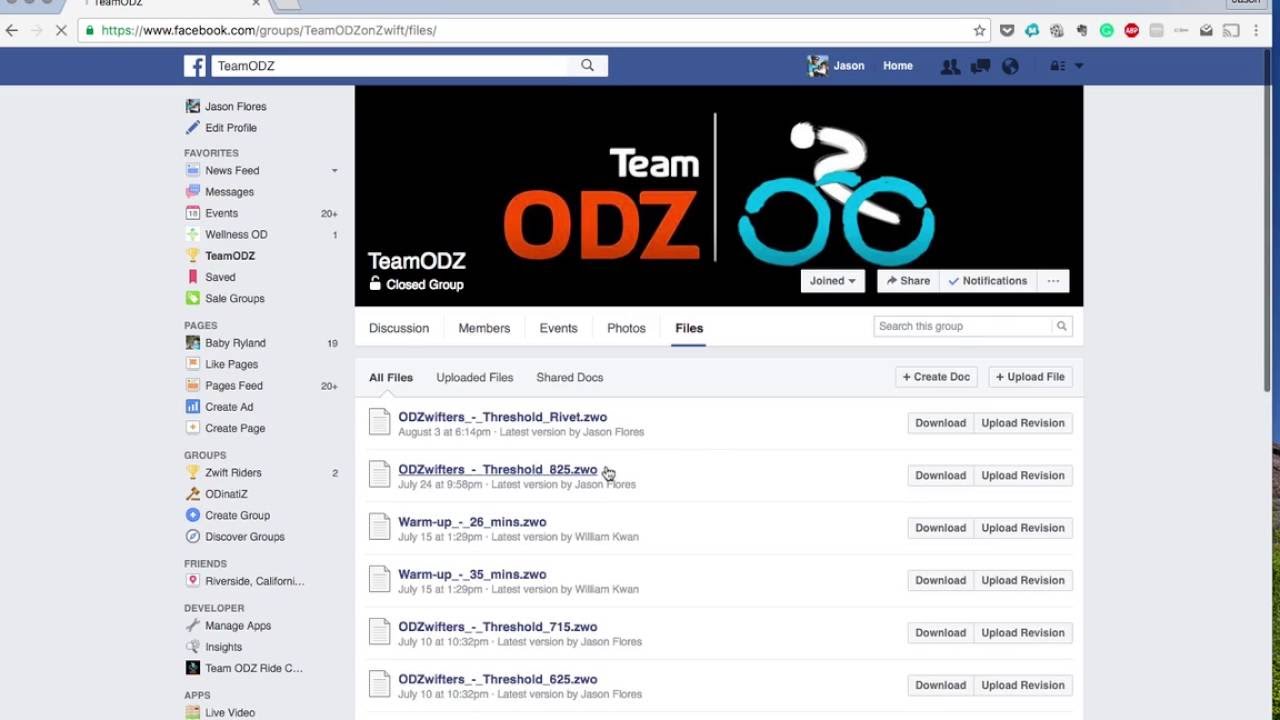Open Pages Feed in the sidebar
1280x720 pixels.
(224, 385)
